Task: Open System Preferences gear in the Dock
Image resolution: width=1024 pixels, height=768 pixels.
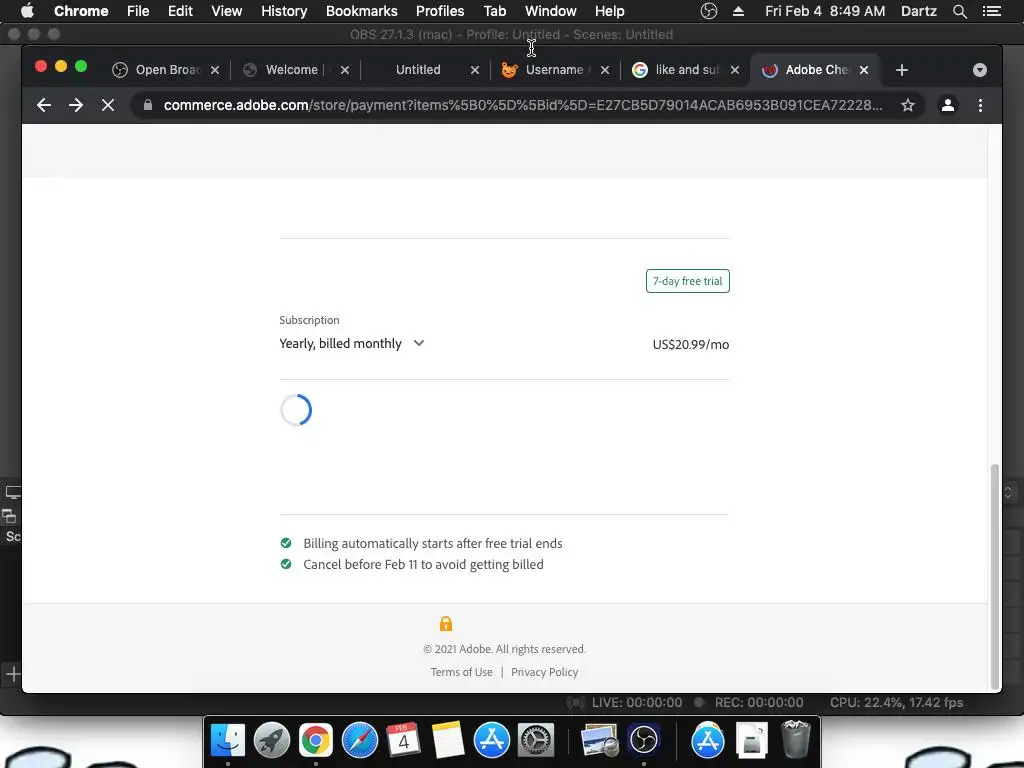Action: pos(536,740)
